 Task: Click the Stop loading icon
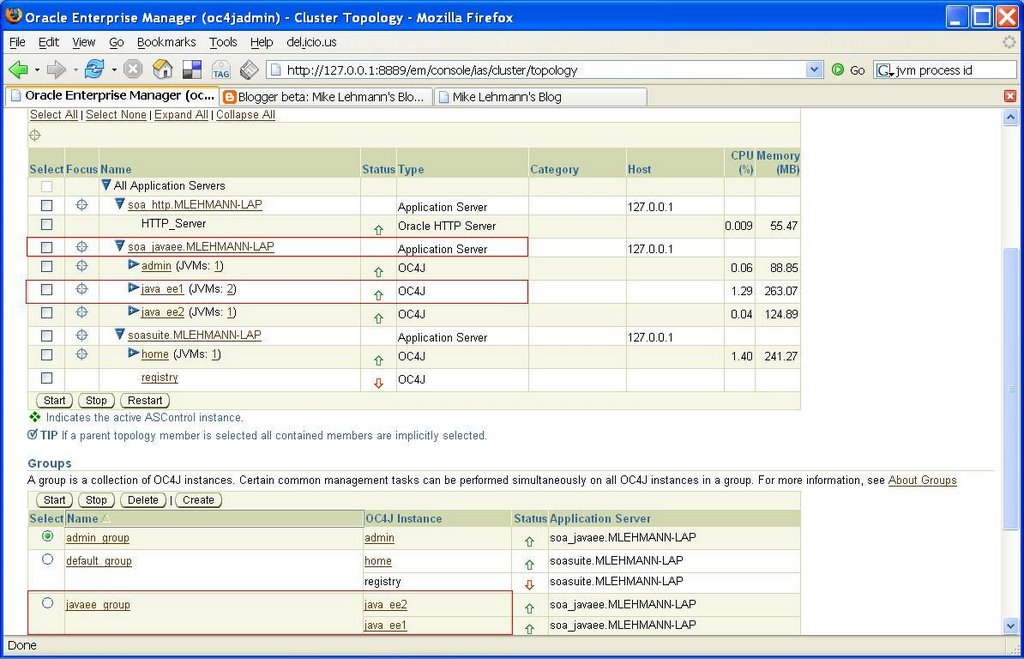(x=133, y=69)
